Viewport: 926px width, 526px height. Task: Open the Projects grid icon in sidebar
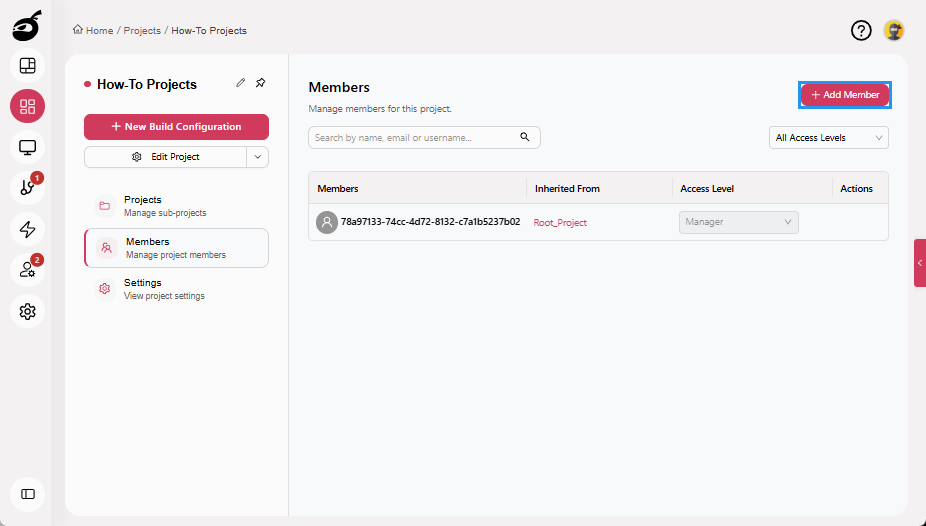(28, 106)
